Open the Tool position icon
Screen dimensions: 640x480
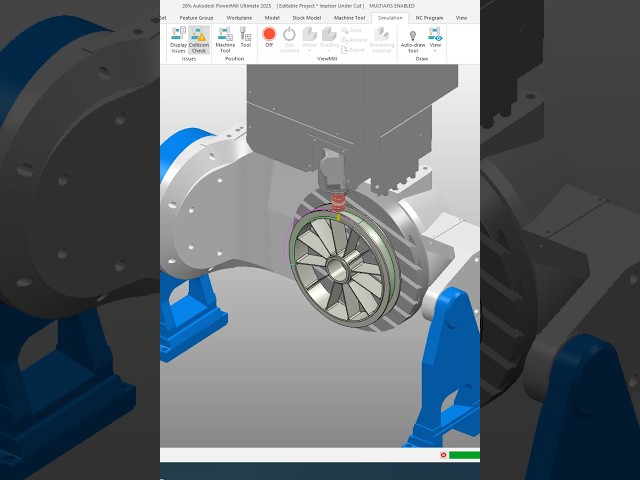point(246,38)
